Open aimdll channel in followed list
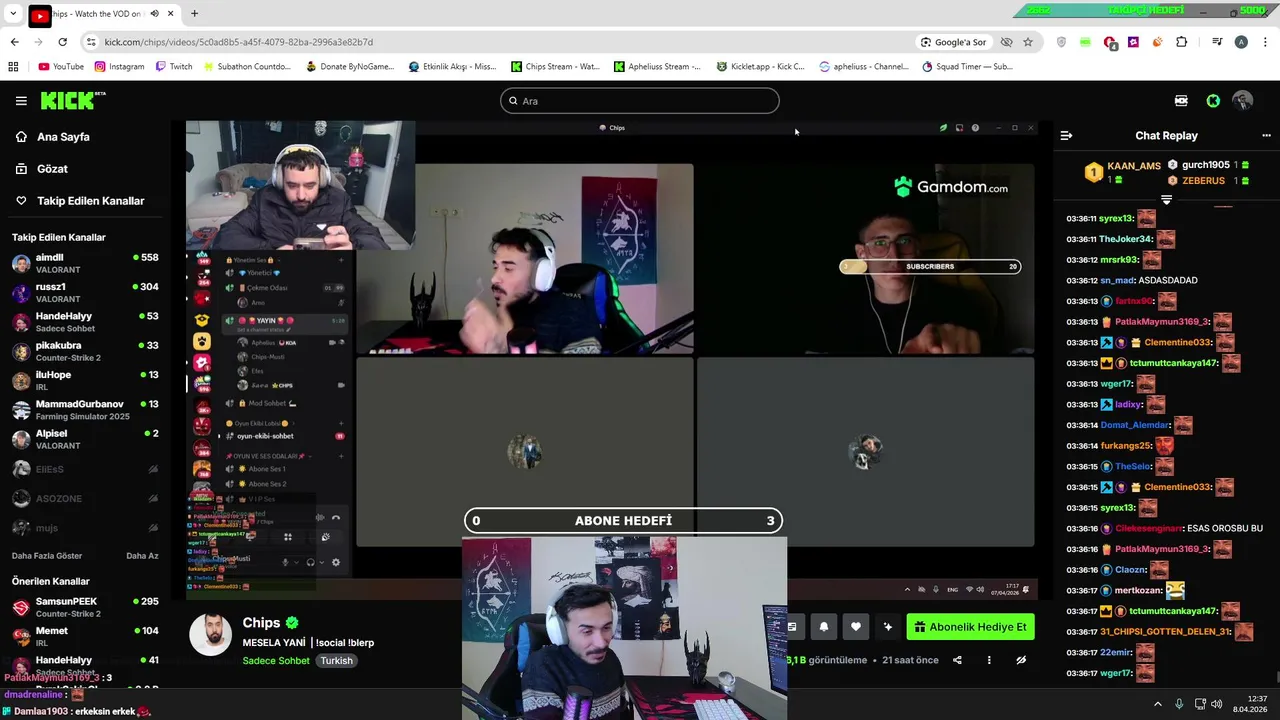1280x720 pixels. (x=85, y=264)
